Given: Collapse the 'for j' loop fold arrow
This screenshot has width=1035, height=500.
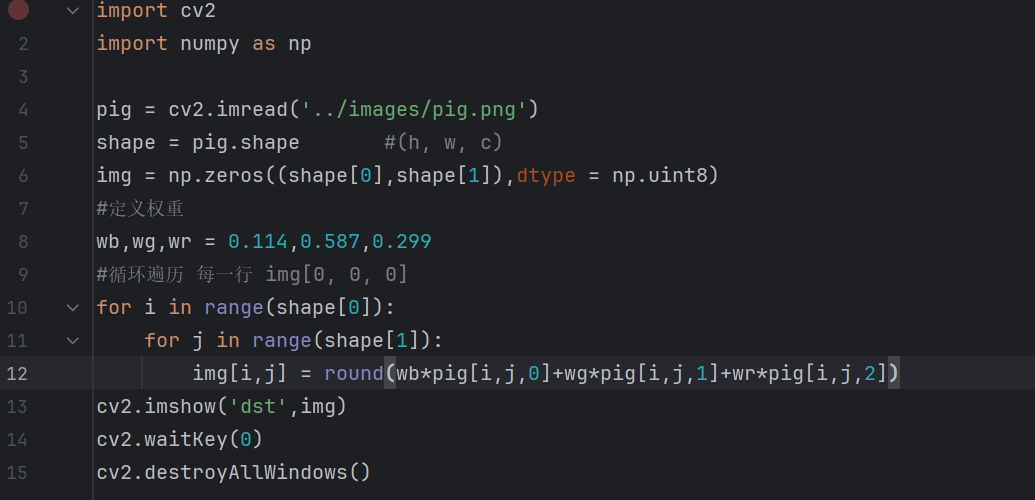Looking at the screenshot, I should [73, 340].
